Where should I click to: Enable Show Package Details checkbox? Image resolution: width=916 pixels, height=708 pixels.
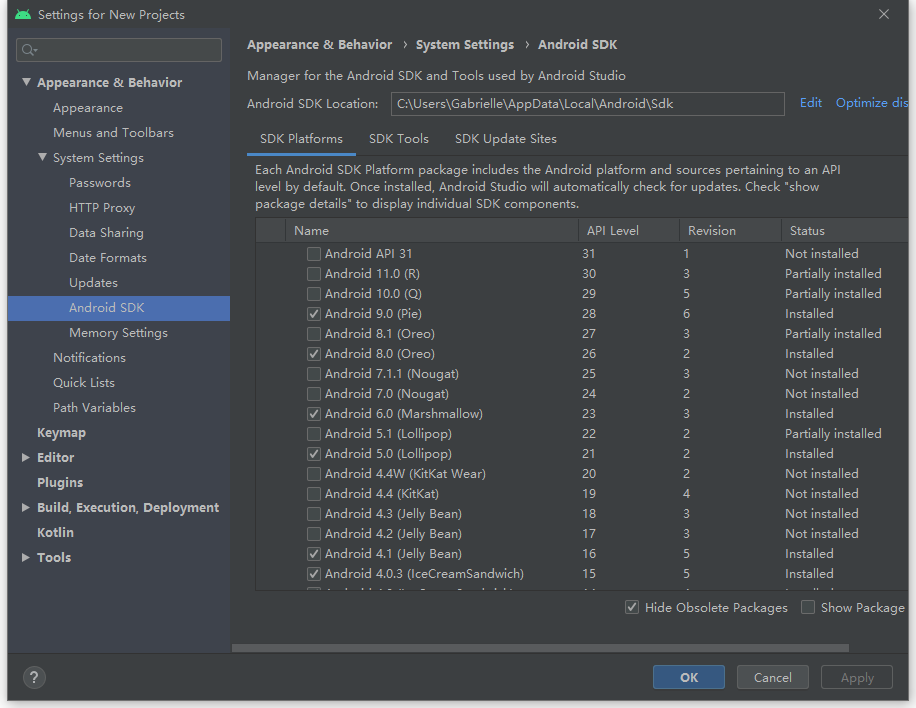808,607
